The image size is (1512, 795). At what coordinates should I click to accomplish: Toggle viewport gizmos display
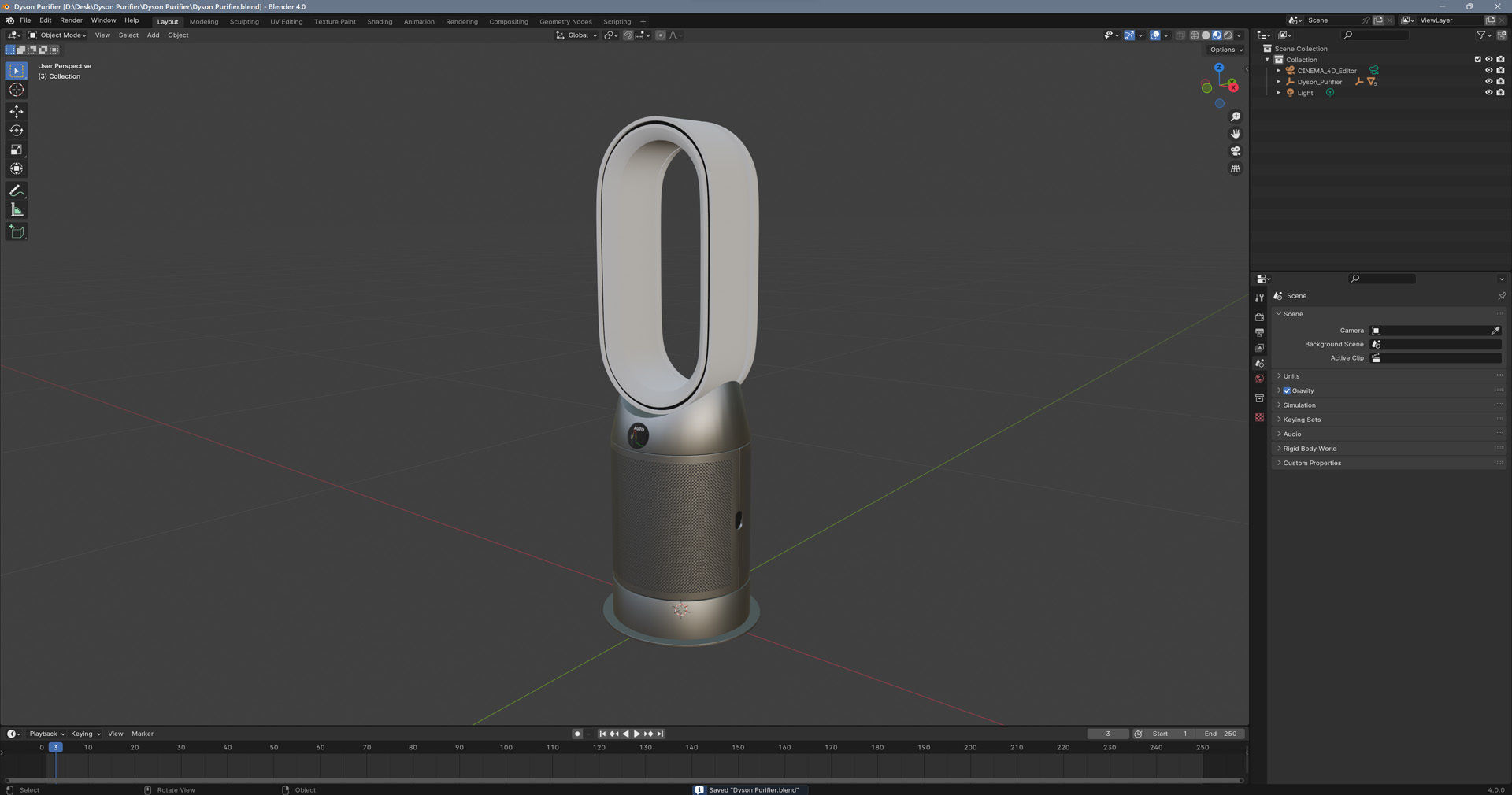pyautogui.click(x=1129, y=35)
